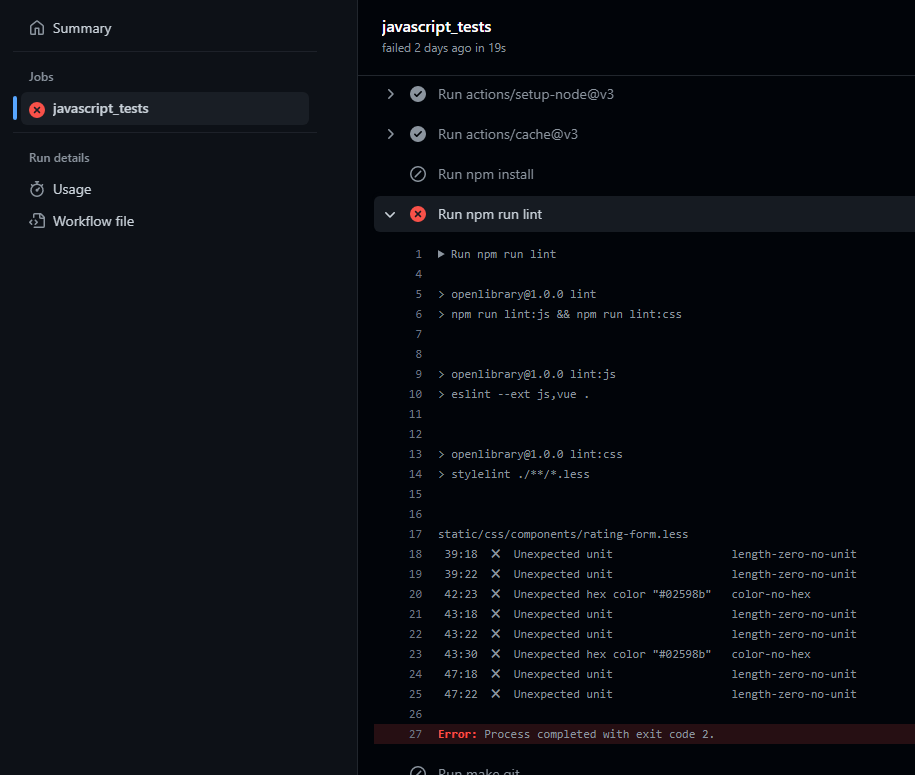The width and height of the screenshot is (915, 775).
Task: Click the Workflow file code icon
Action: point(37,221)
